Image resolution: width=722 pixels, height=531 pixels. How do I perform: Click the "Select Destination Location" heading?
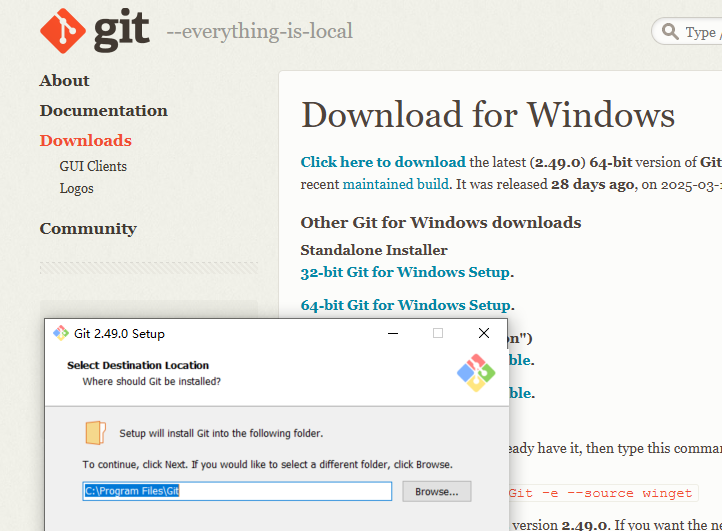coord(138,365)
